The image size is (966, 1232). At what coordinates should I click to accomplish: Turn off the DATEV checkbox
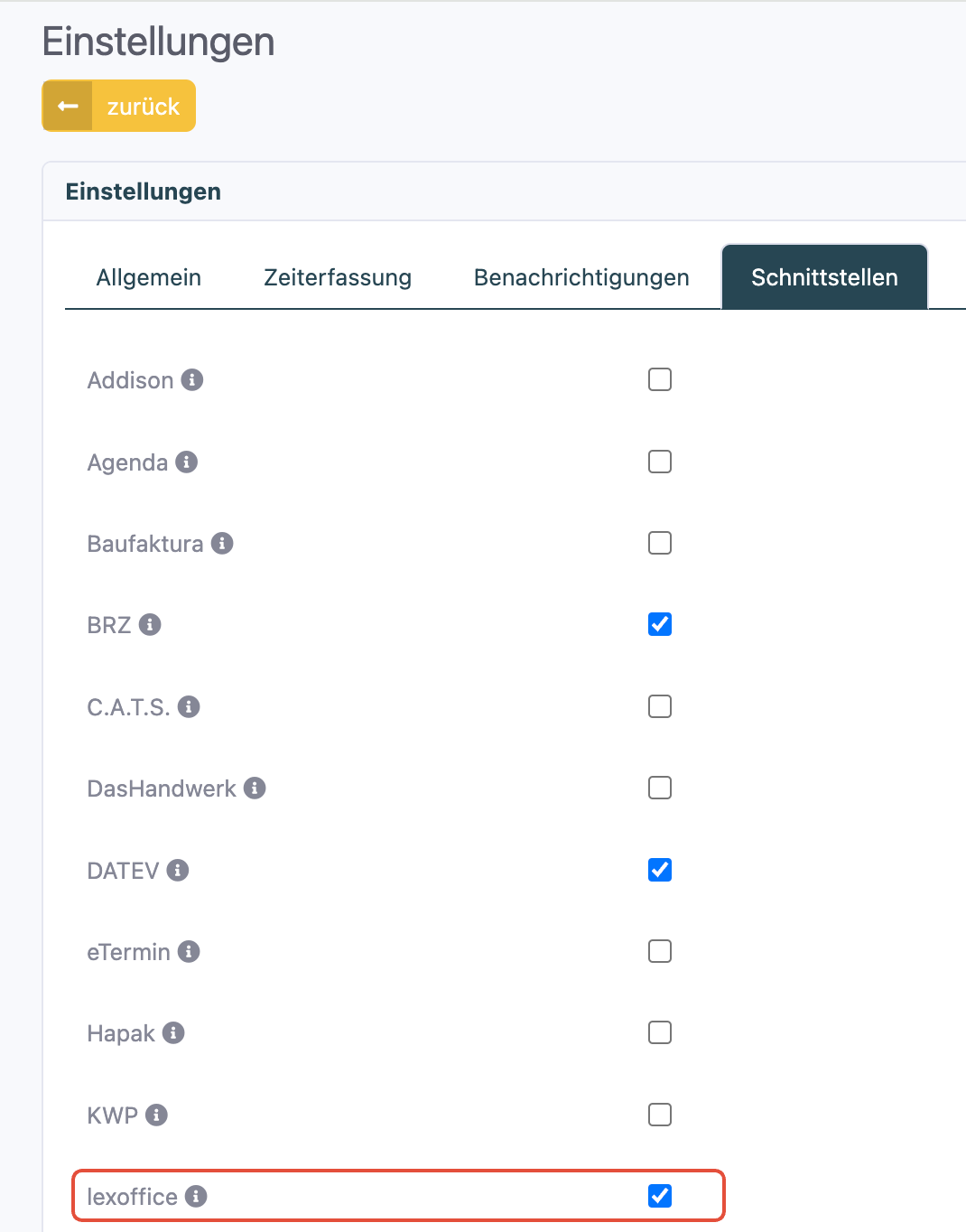(660, 870)
